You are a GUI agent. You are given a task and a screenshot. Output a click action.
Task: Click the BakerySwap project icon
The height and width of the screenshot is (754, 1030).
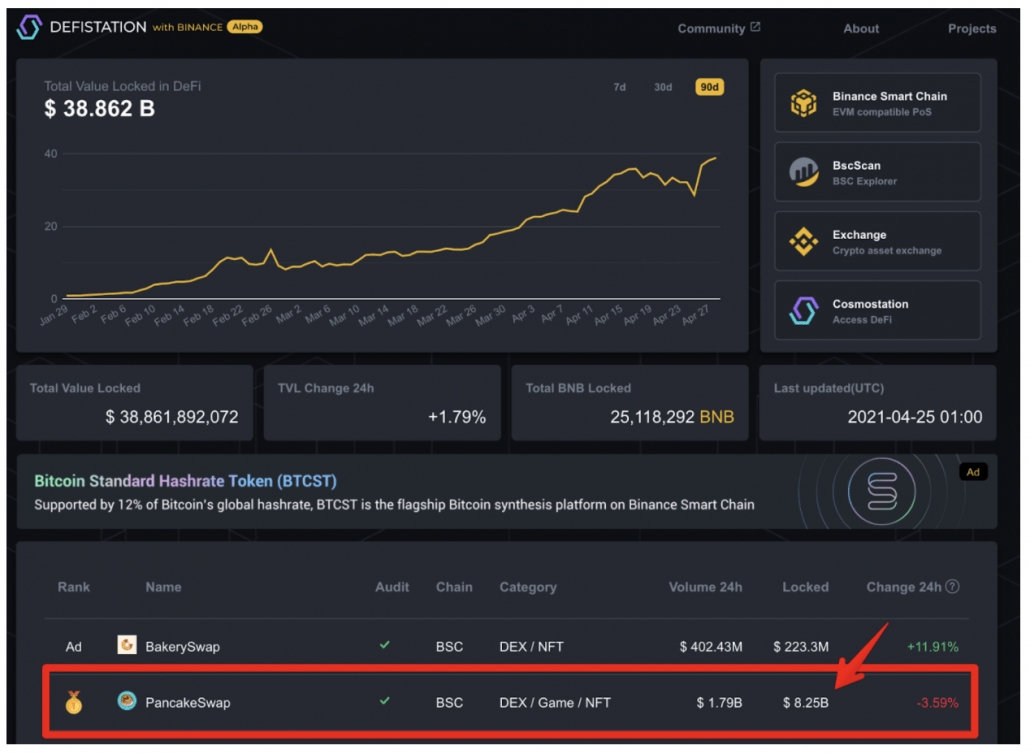[127, 645]
